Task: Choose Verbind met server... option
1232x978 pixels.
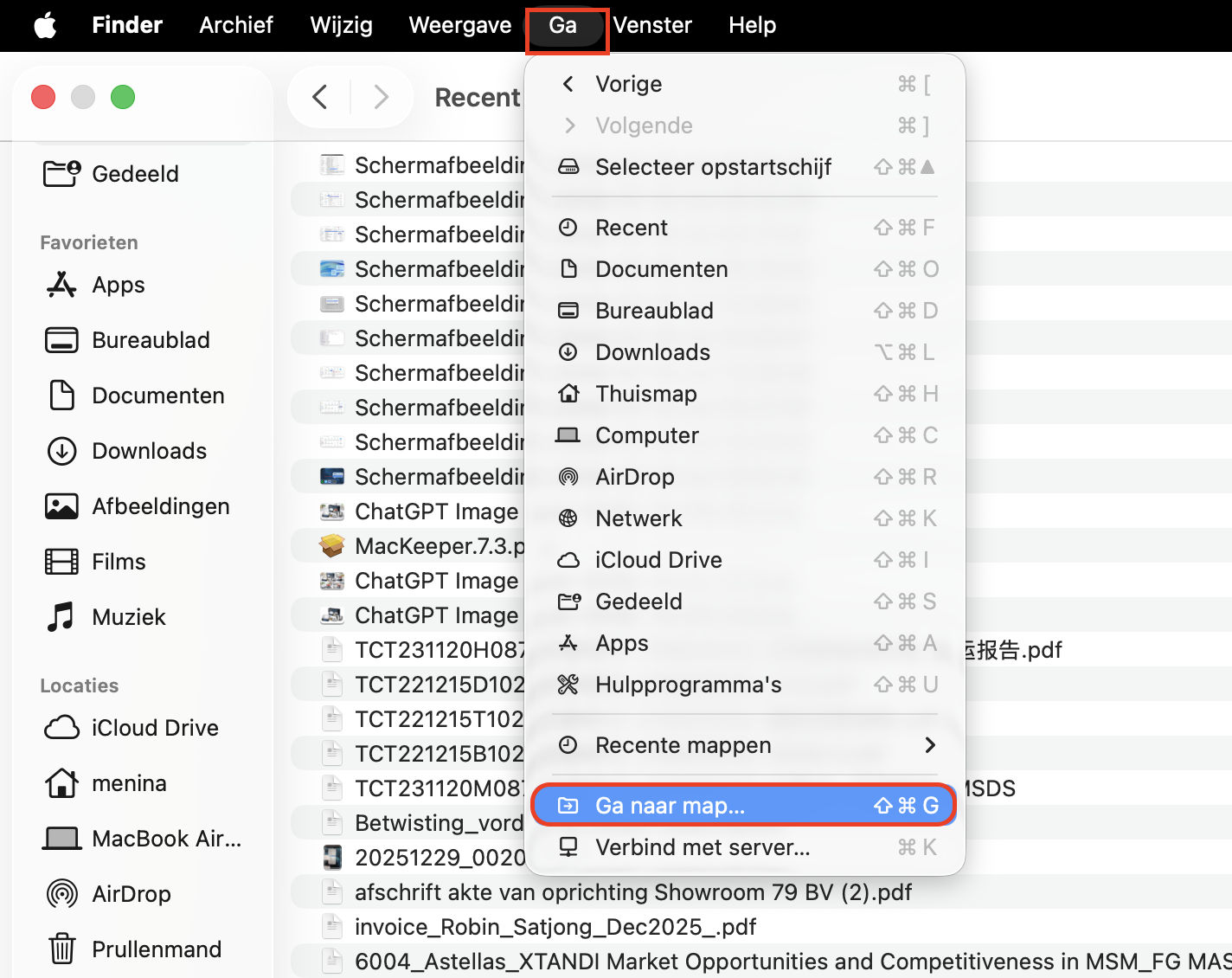Action: (702, 847)
